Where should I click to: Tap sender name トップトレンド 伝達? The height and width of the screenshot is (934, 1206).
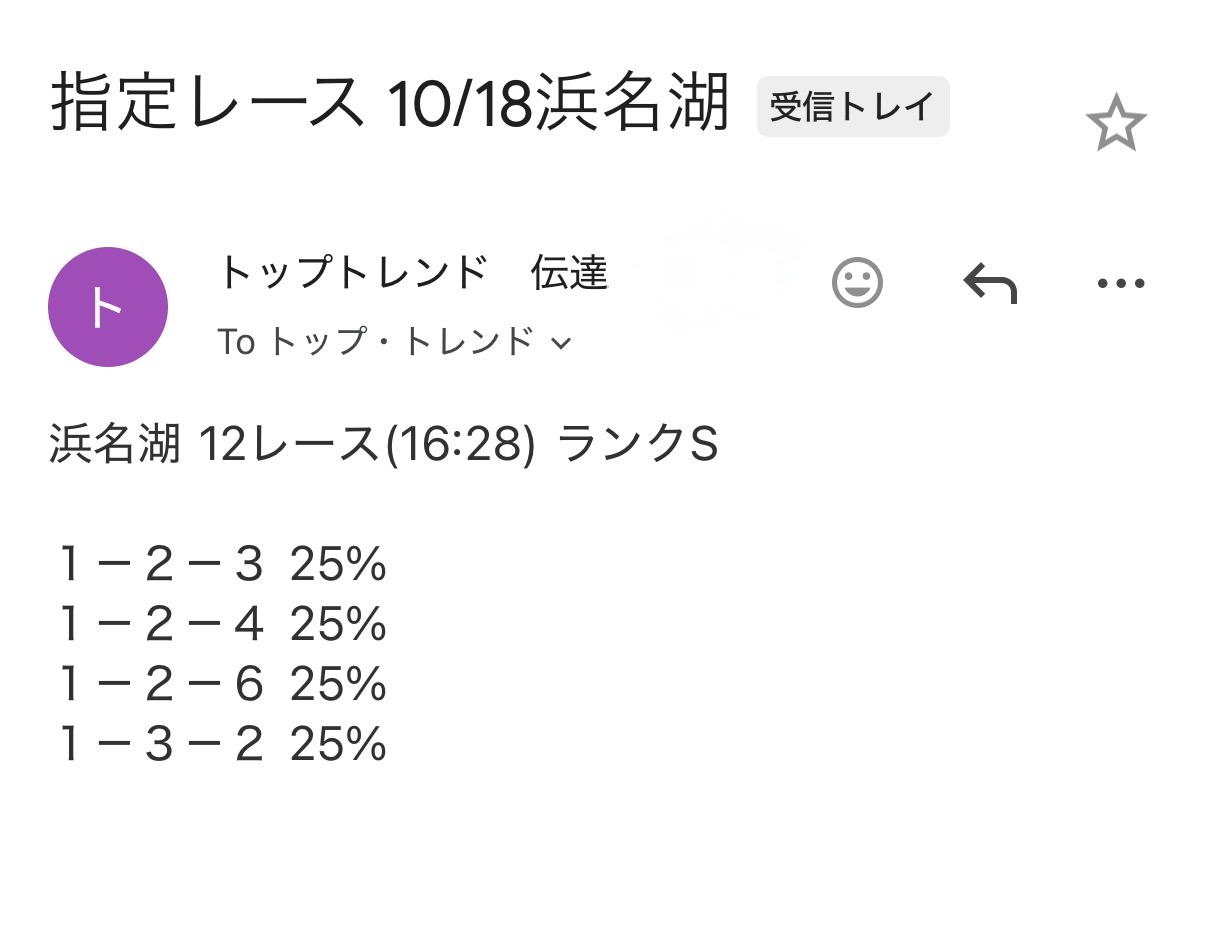(x=412, y=273)
